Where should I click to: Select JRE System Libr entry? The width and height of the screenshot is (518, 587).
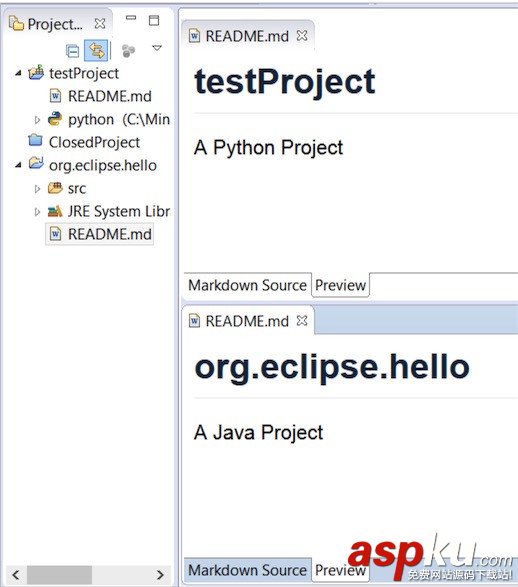coord(119,212)
